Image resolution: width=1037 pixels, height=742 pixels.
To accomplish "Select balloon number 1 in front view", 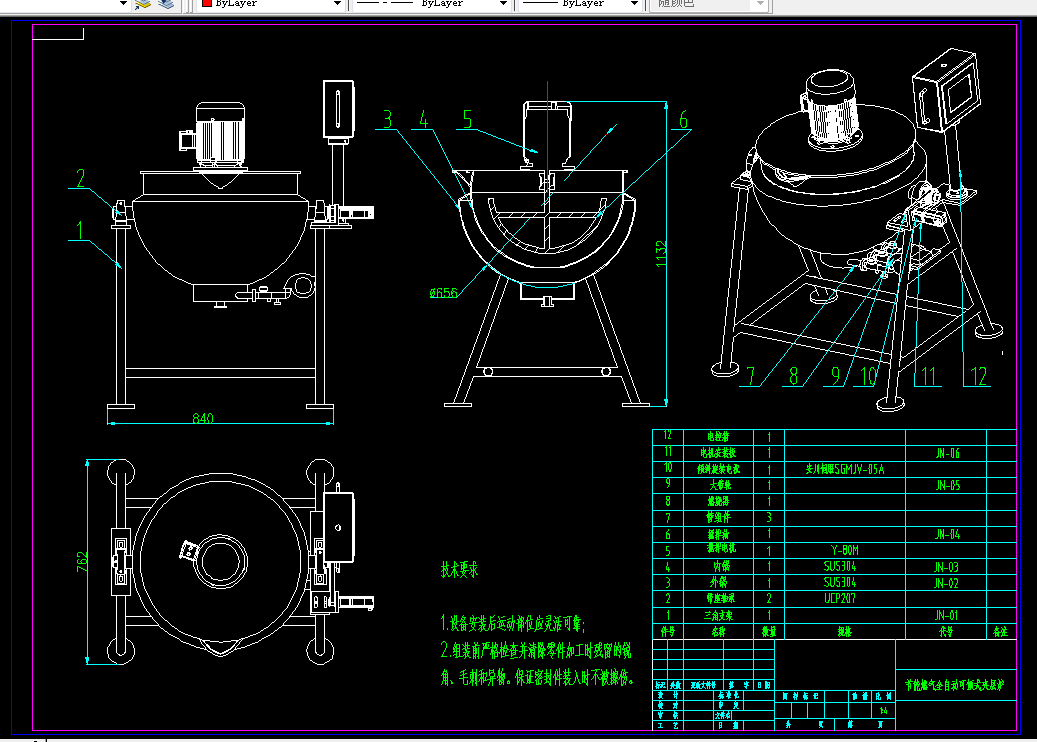I will point(80,230).
